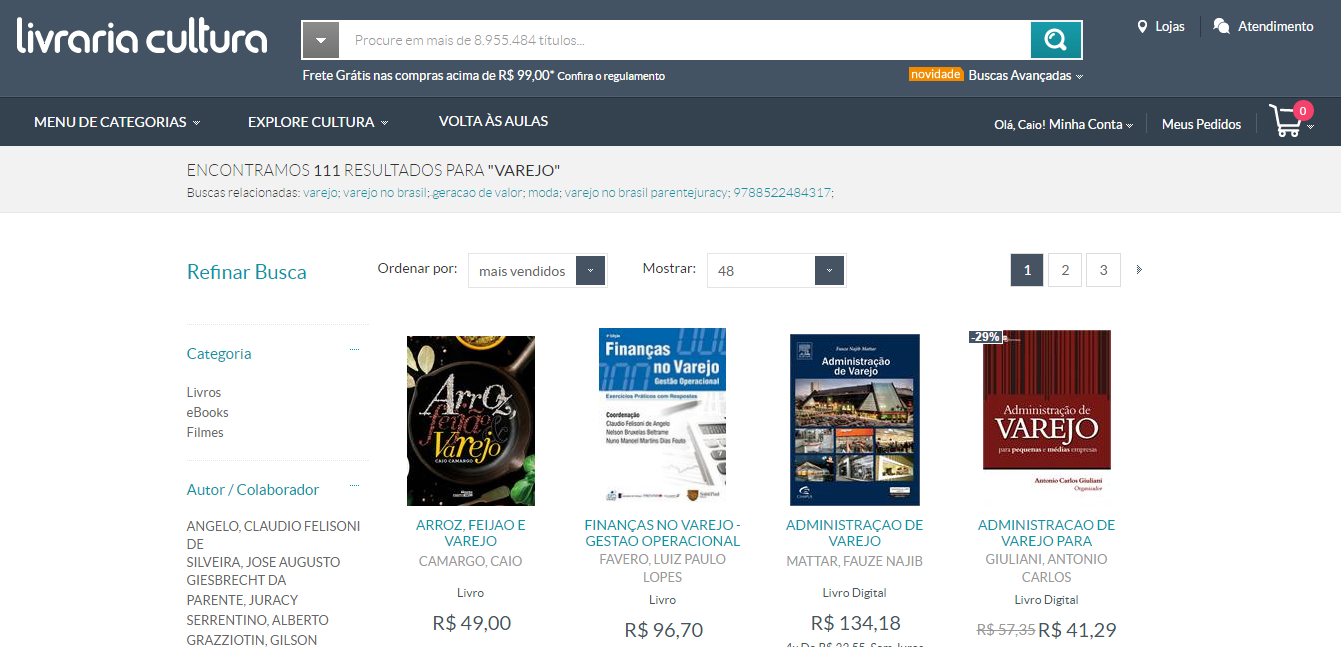1341x647 pixels.
Task: Click the search text field
Action: 685,41
